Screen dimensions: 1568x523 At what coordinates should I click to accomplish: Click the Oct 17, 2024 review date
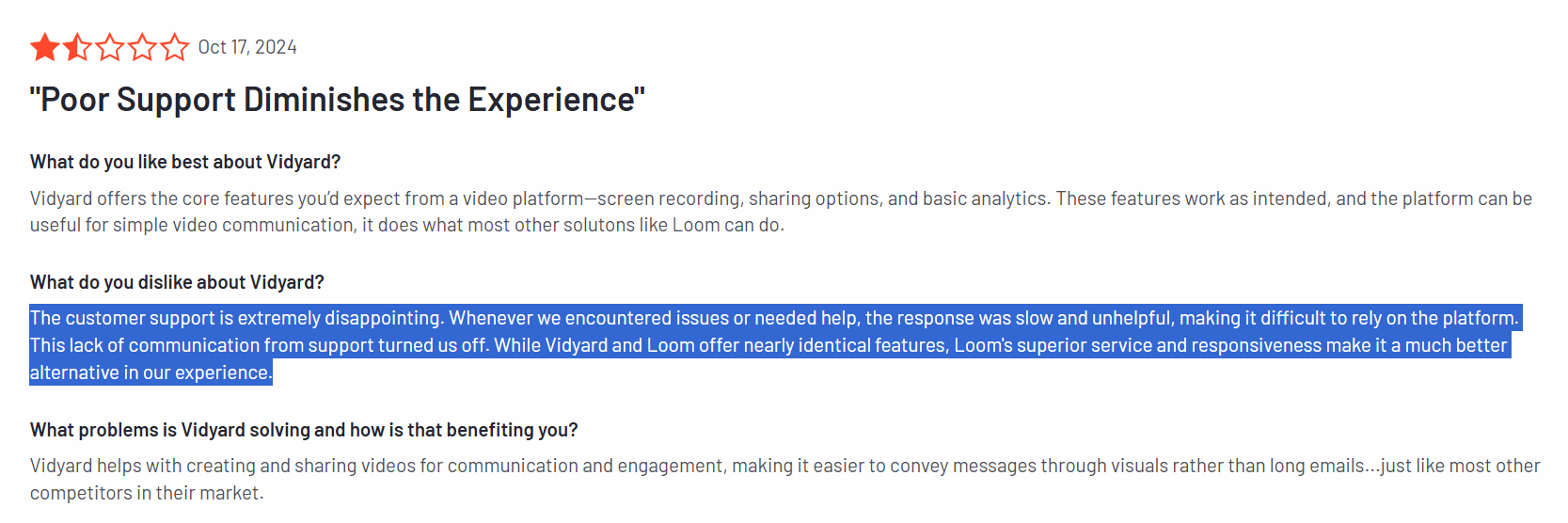coord(247,47)
